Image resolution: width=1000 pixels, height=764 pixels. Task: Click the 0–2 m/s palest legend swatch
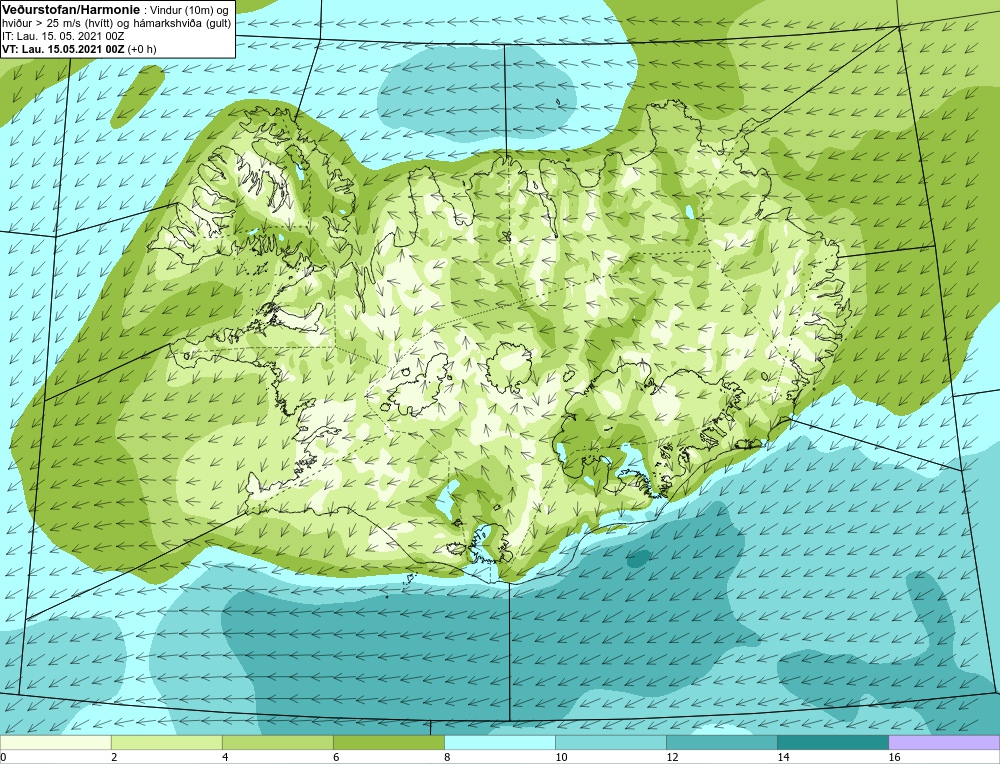coord(55,742)
